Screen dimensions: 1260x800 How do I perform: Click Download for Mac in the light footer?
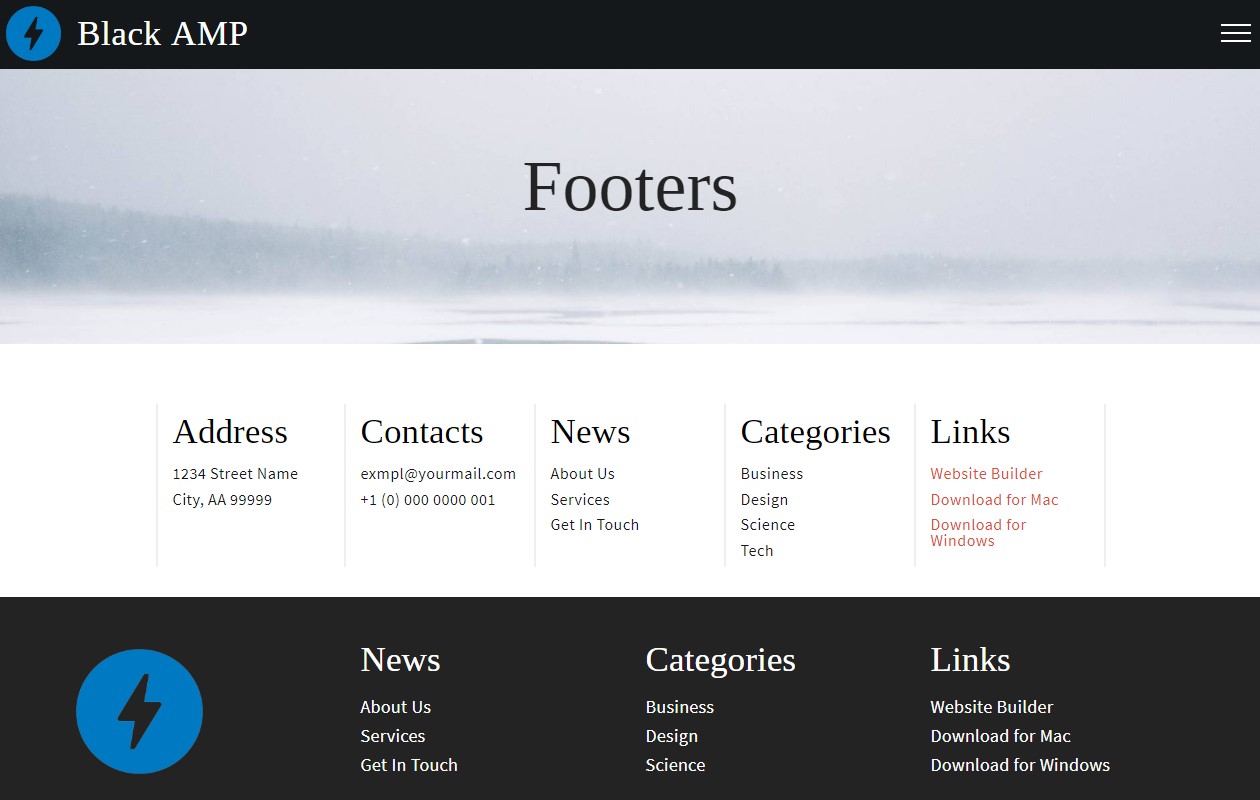[994, 499]
